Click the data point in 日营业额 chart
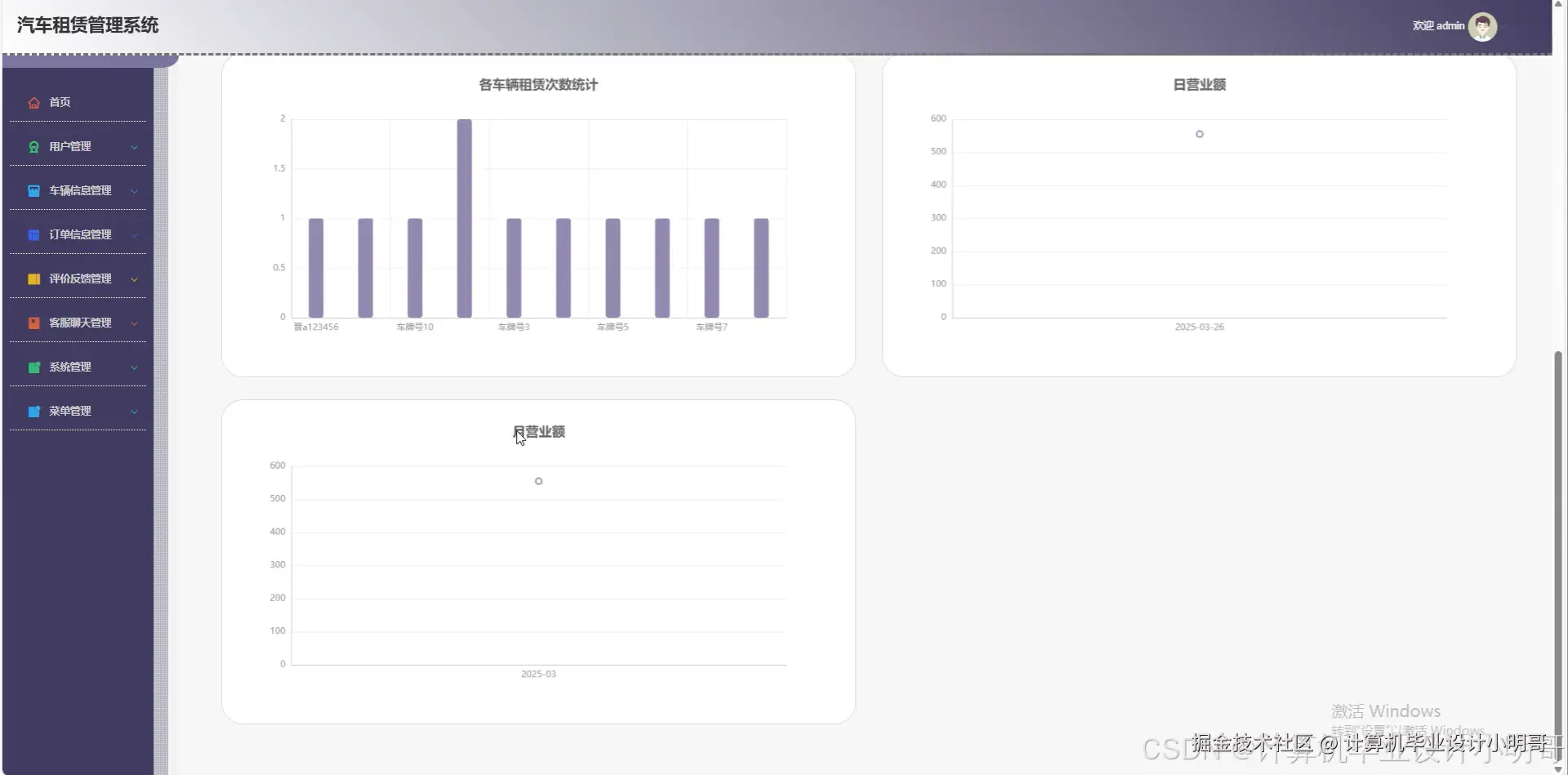This screenshot has height=775, width=1568. click(x=1199, y=133)
